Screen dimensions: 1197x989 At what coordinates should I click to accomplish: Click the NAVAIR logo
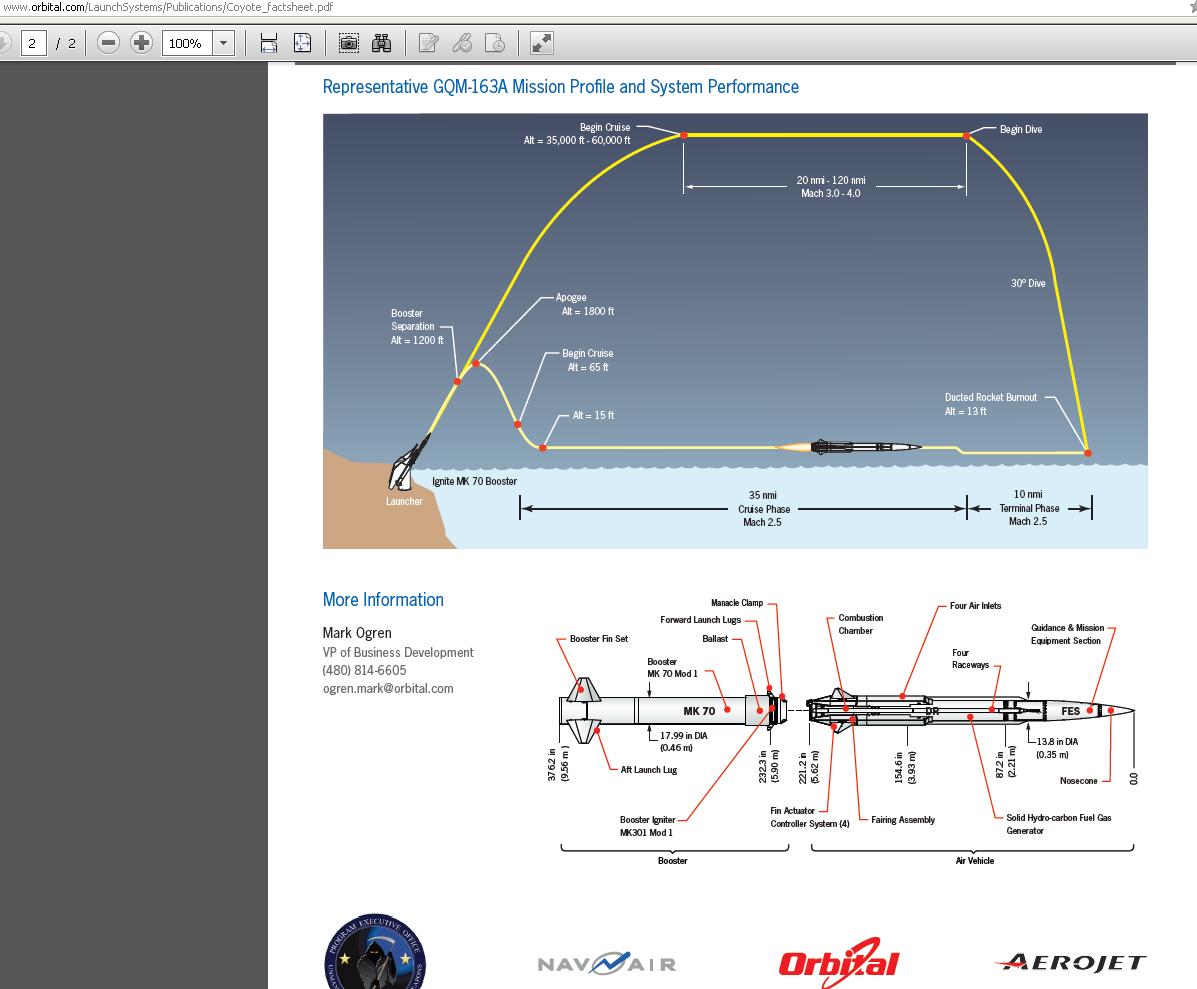pos(607,964)
